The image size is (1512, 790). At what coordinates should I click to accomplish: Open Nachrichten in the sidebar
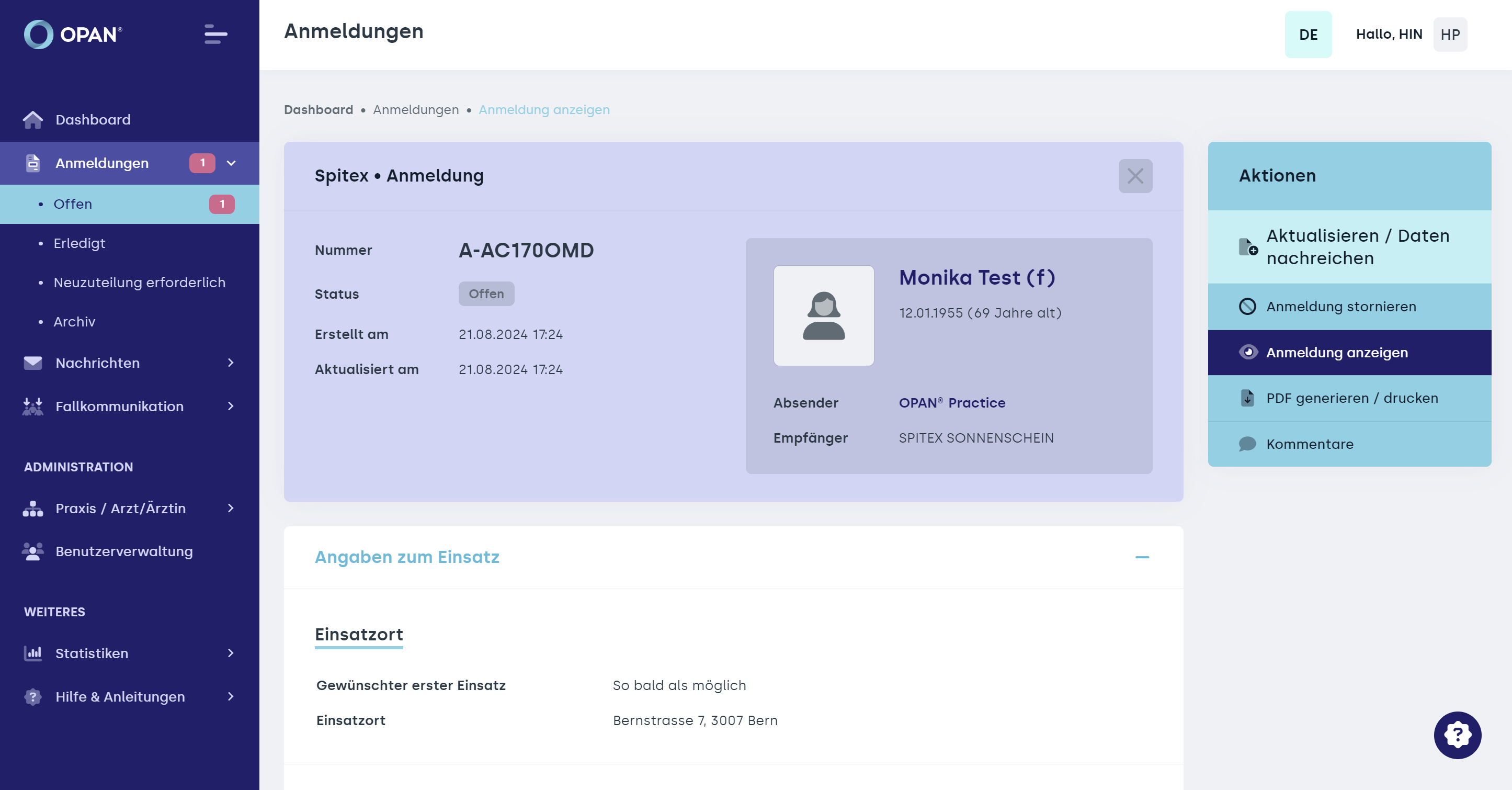tap(129, 363)
